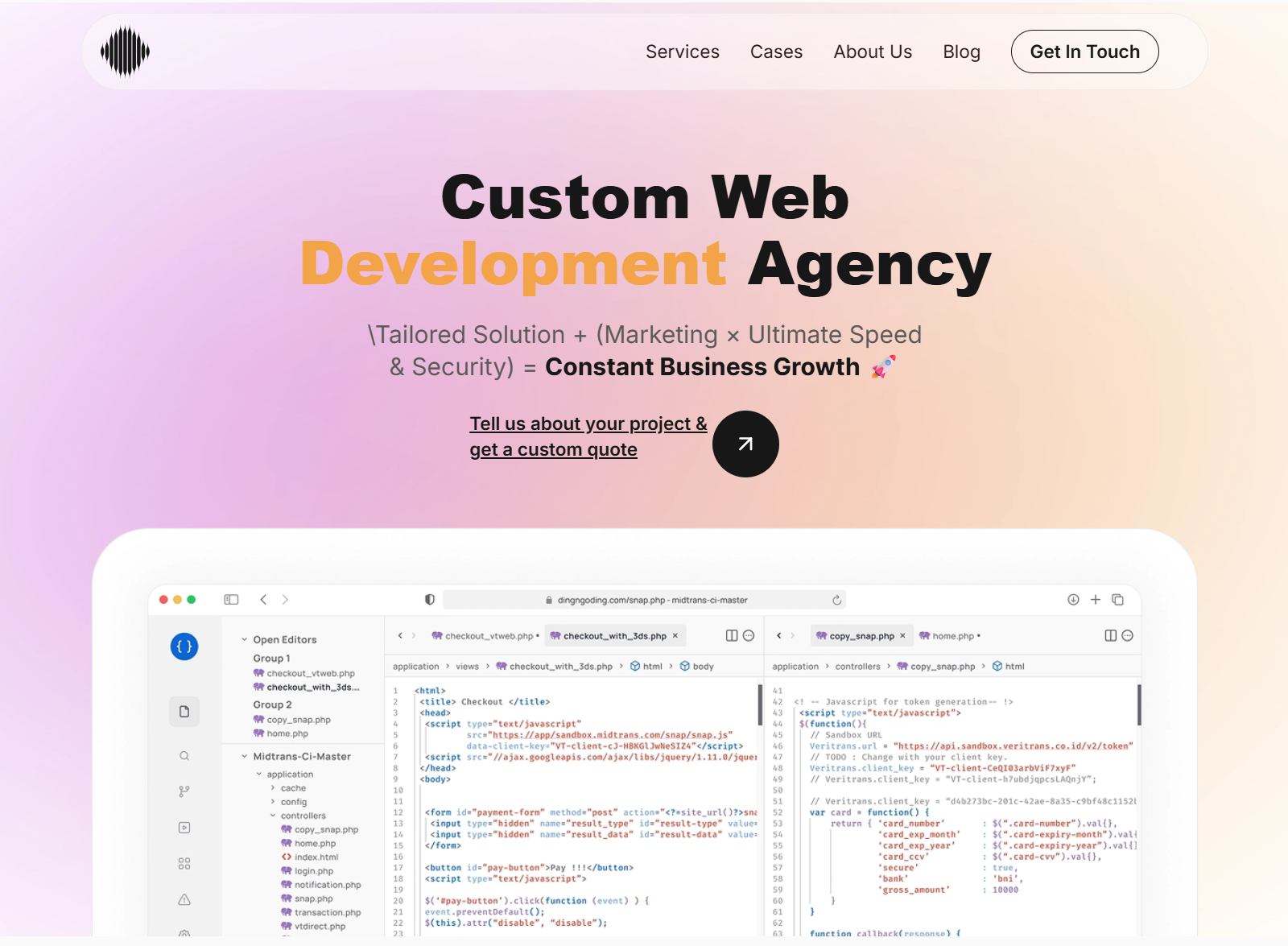
Task: Click the reload icon in the address bar
Action: pyautogui.click(x=837, y=599)
